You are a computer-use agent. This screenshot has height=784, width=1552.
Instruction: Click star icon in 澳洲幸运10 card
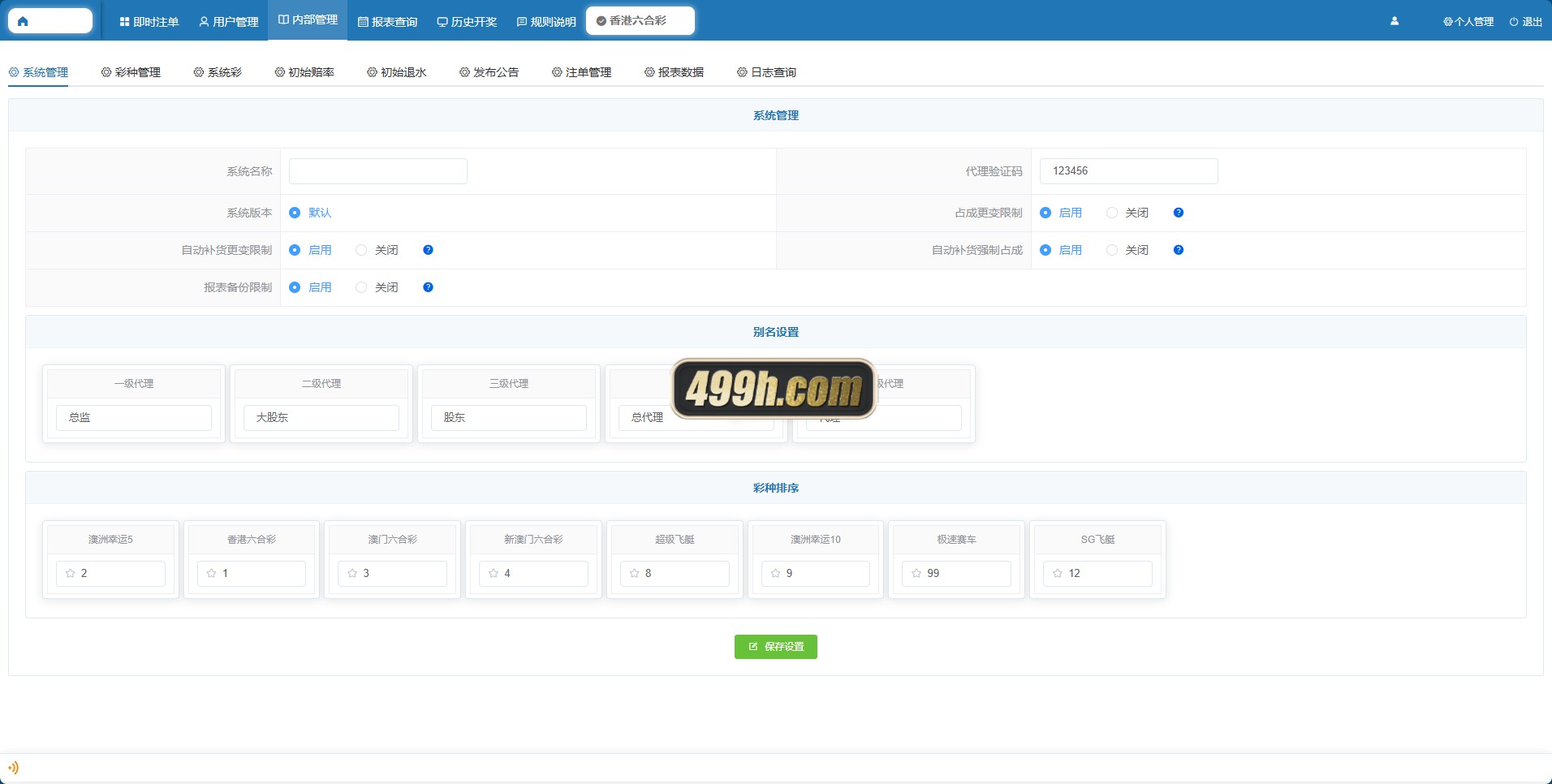pyautogui.click(x=775, y=573)
